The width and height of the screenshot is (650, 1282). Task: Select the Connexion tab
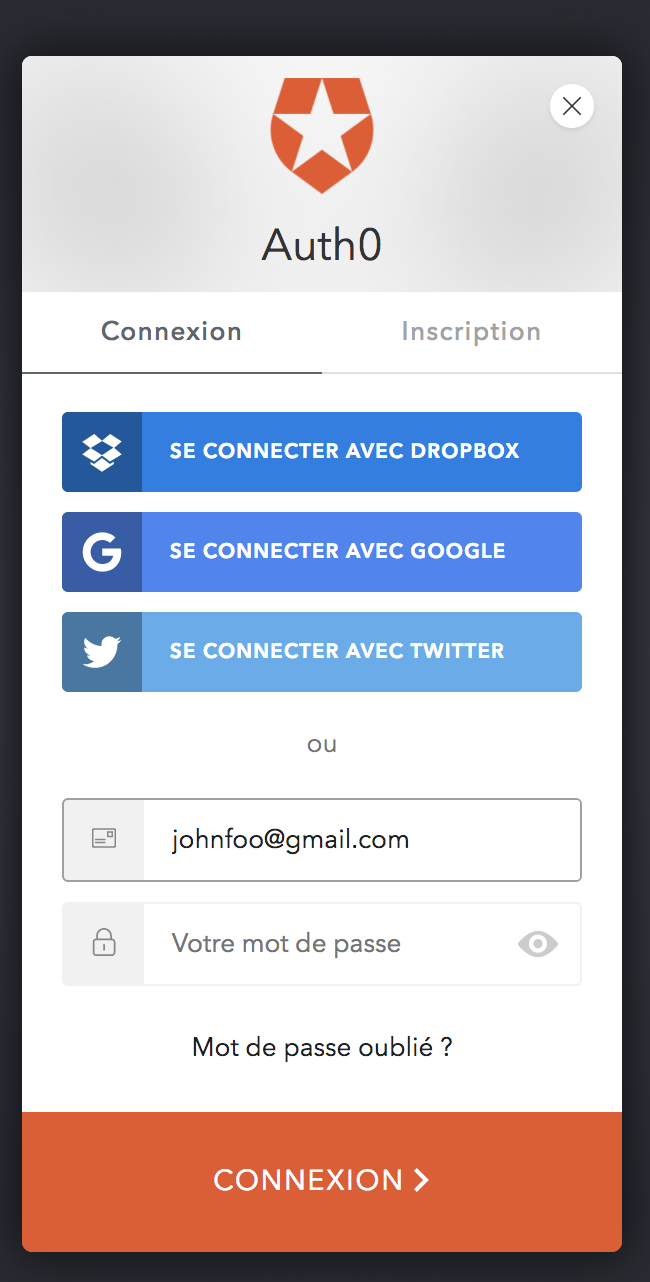[172, 332]
